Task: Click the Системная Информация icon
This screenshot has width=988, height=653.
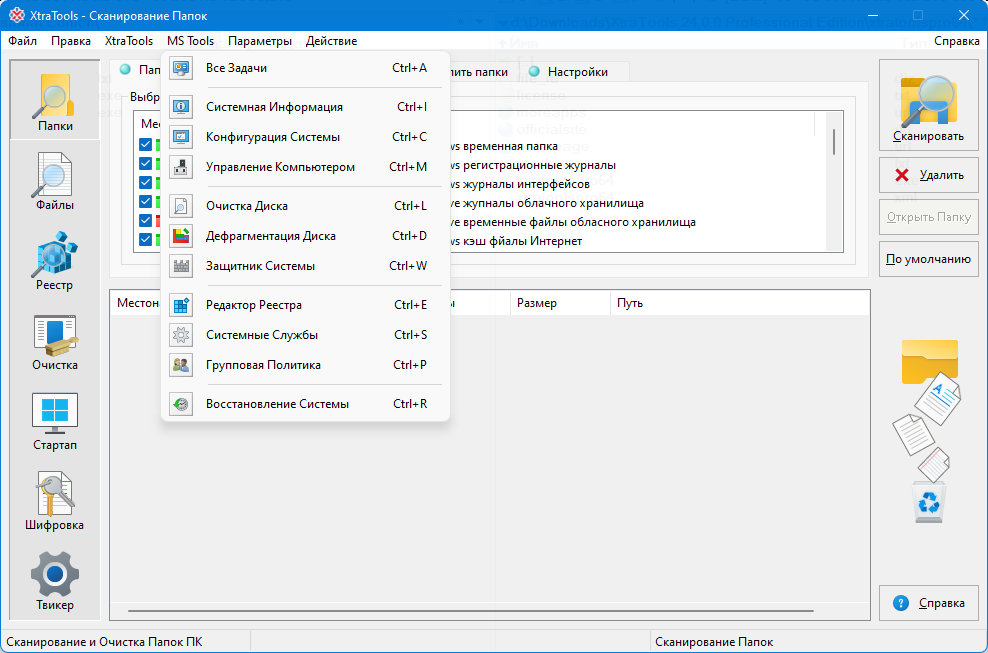Action: coord(181,107)
